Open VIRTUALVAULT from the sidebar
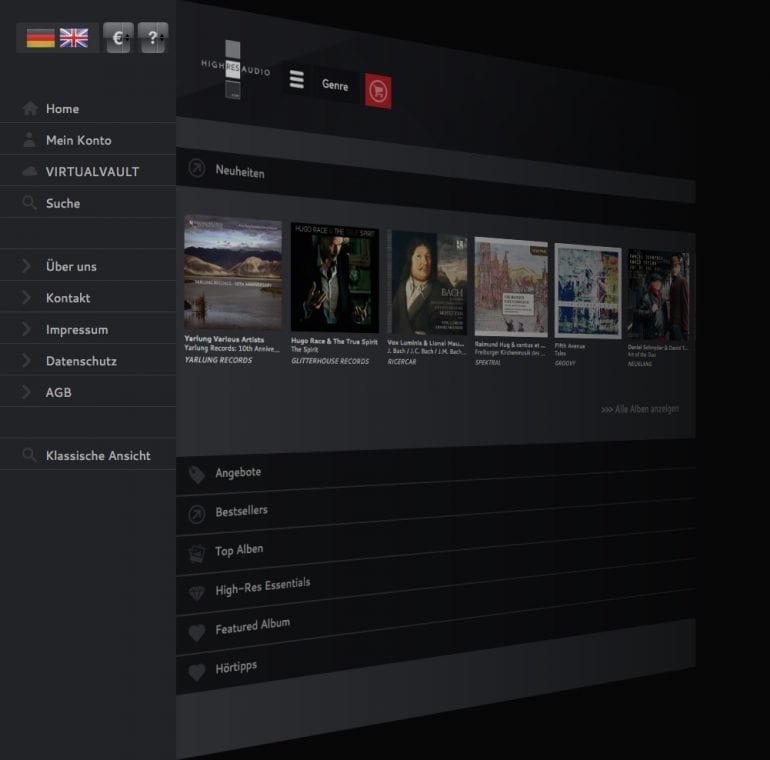Screen dimensions: 770x760 pos(92,172)
